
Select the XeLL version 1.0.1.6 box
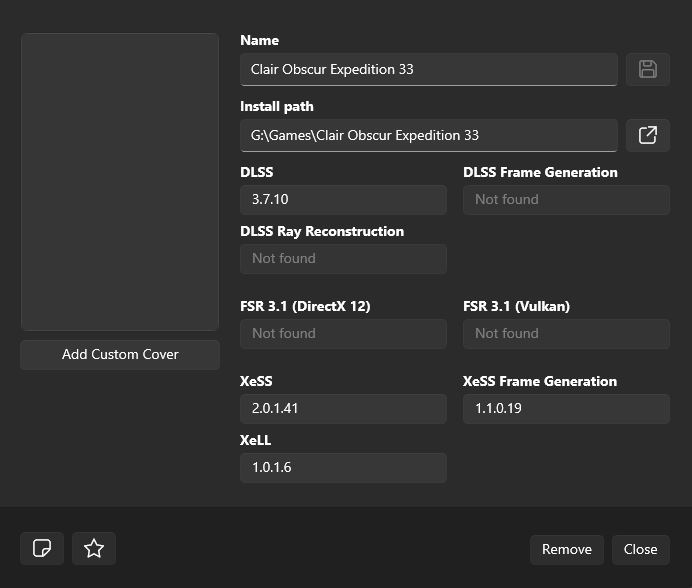pos(343,467)
